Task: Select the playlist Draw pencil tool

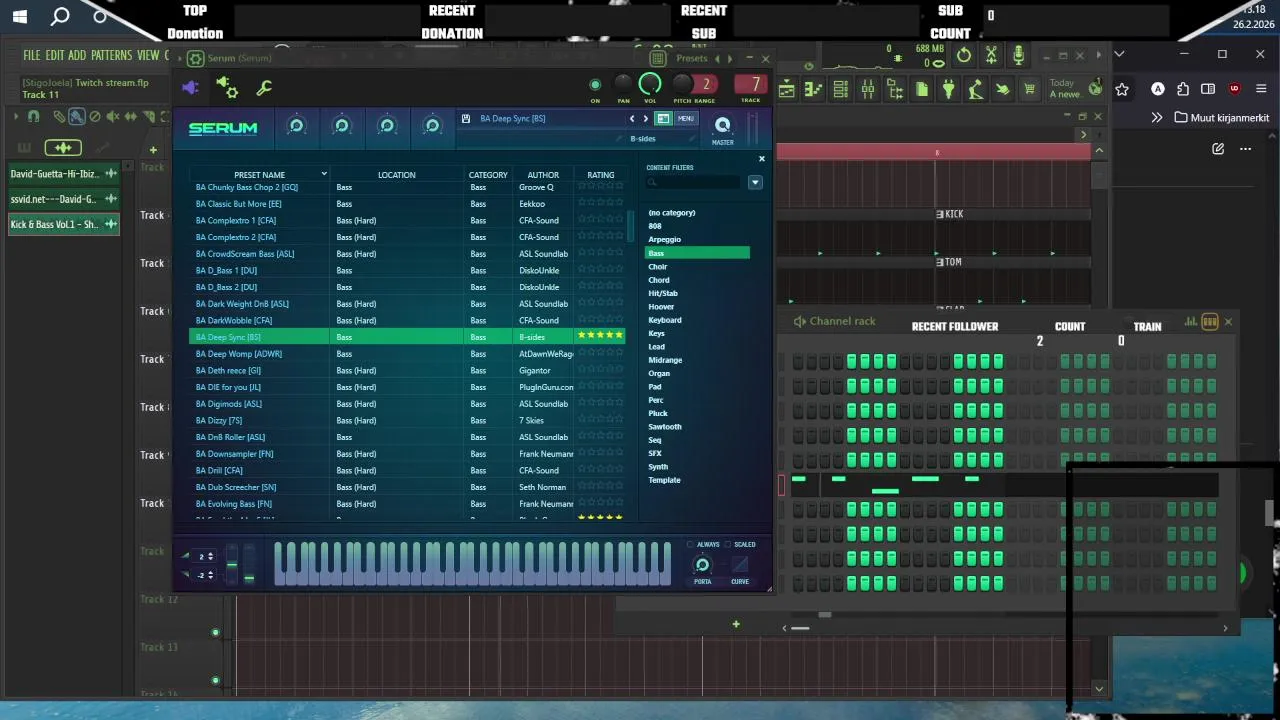Action: [60, 117]
